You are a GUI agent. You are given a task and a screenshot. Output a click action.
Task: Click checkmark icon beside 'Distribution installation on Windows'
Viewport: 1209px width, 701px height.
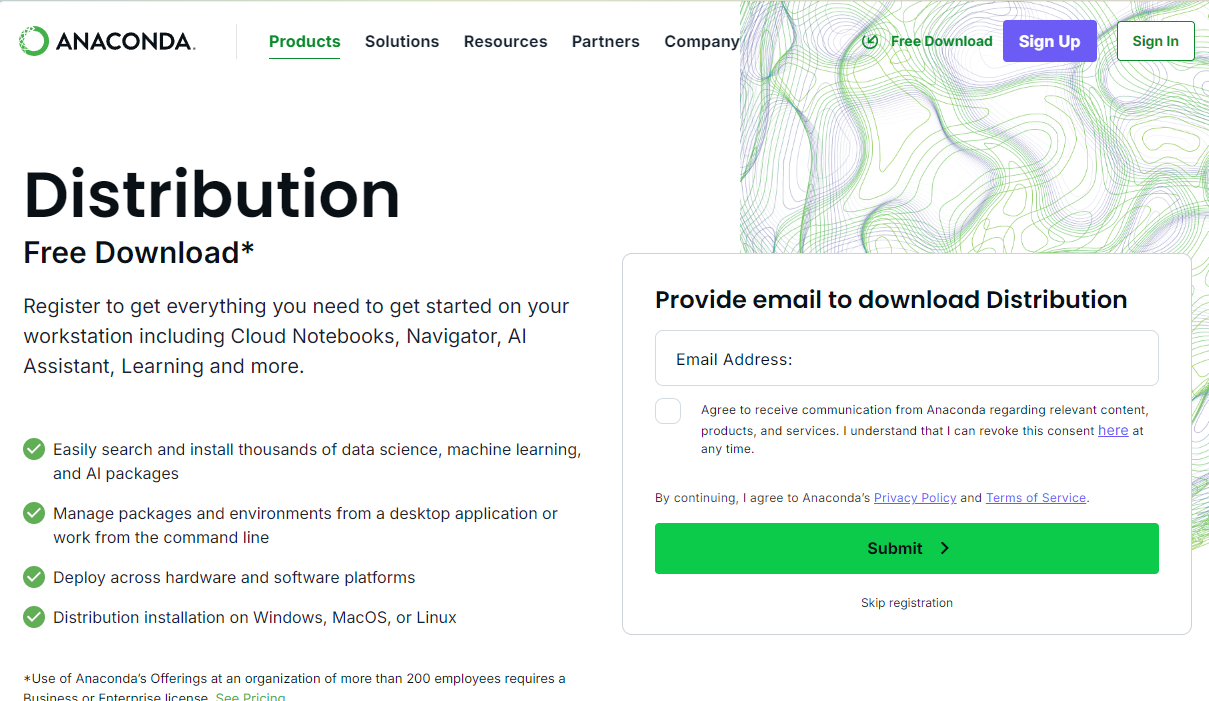34,617
